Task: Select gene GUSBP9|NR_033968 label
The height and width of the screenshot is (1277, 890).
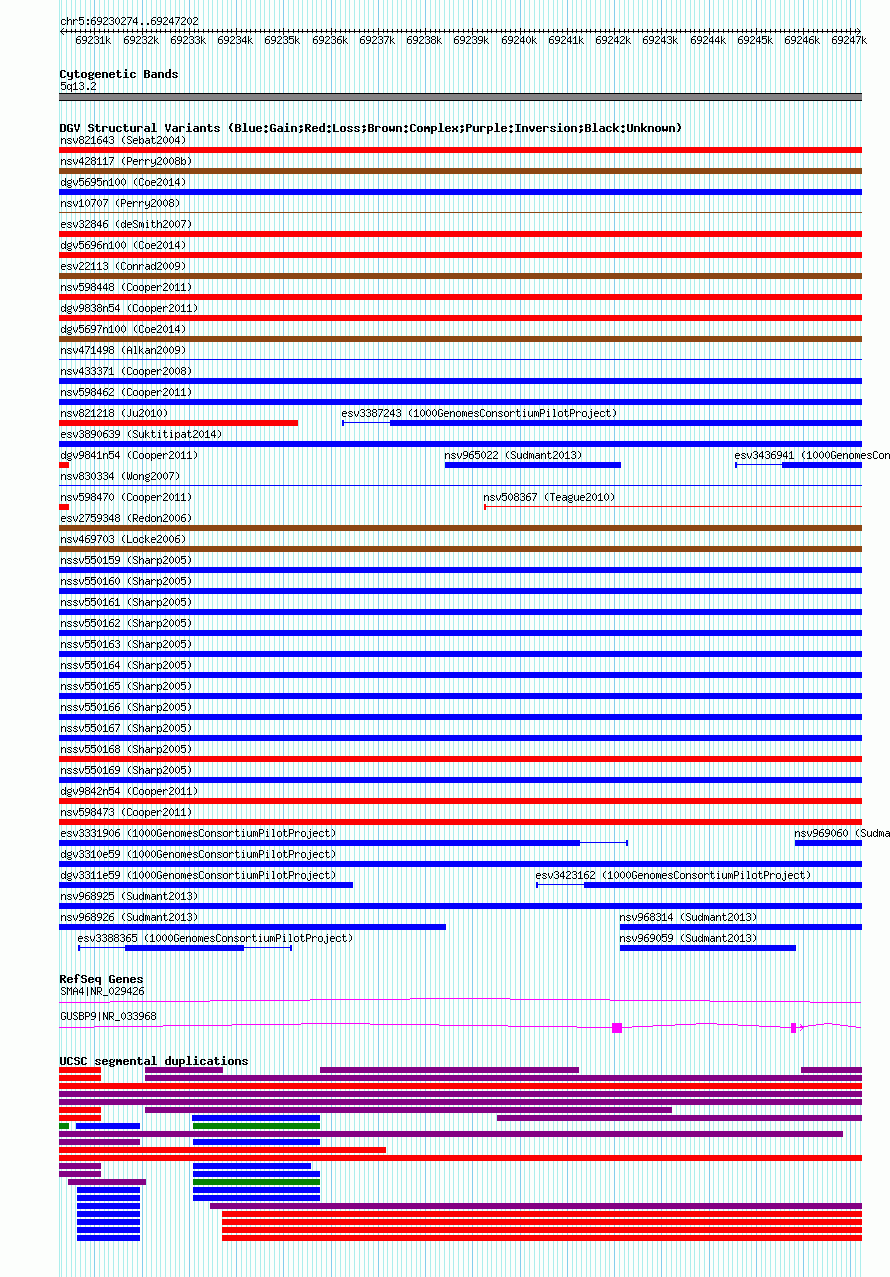Action: point(108,1016)
